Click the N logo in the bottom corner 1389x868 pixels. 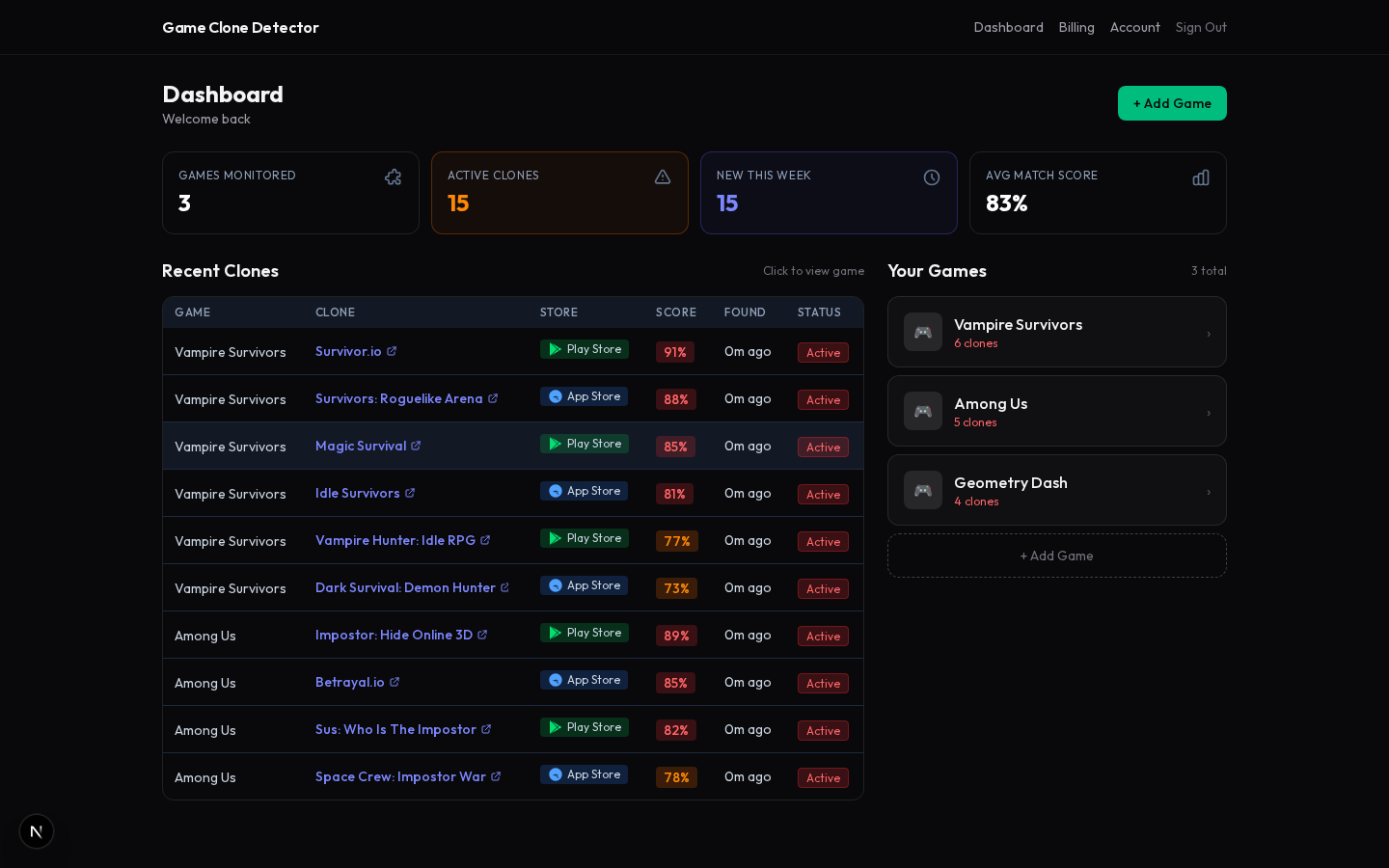point(36,830)
